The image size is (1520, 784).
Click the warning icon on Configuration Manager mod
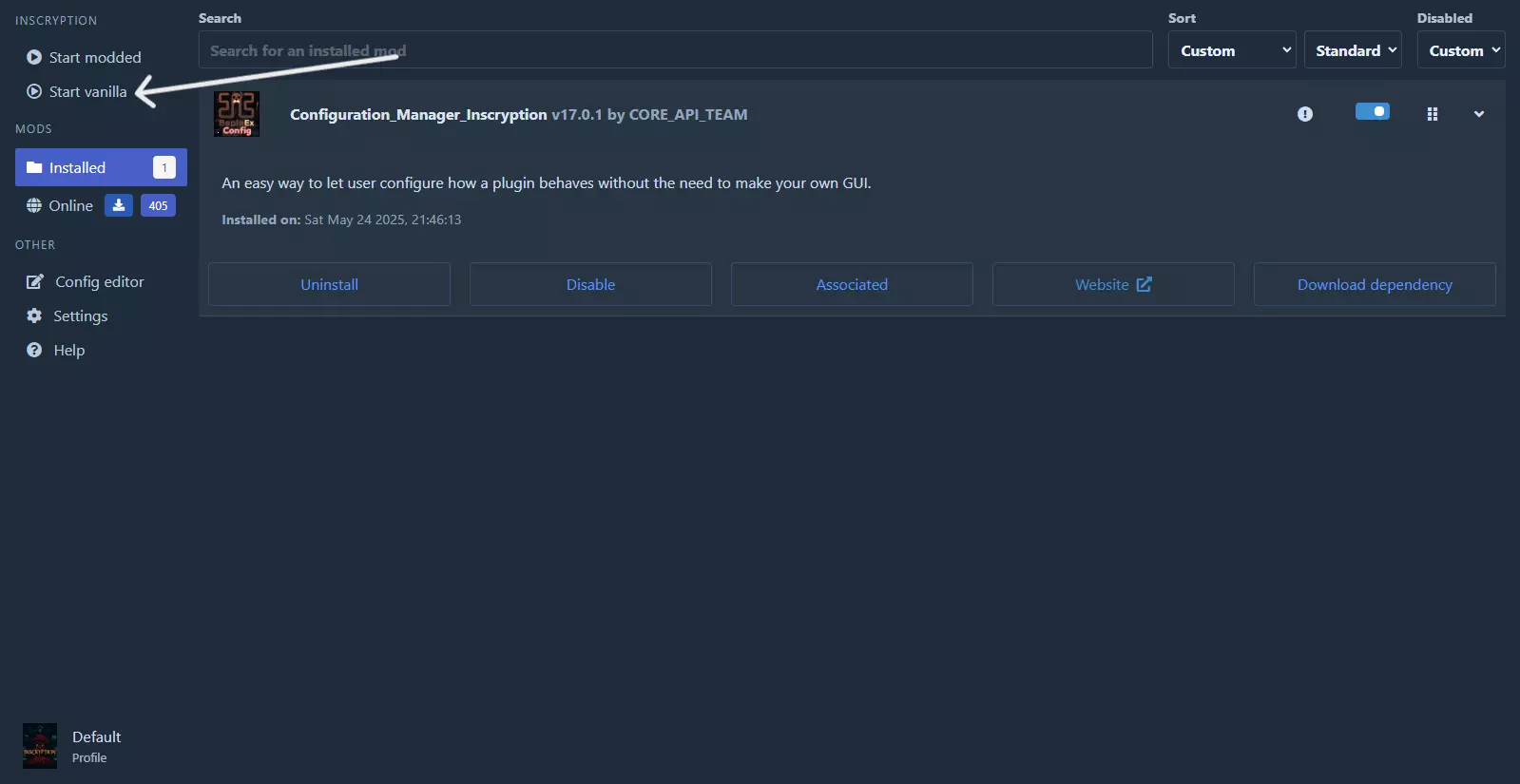coord(1305,114)
